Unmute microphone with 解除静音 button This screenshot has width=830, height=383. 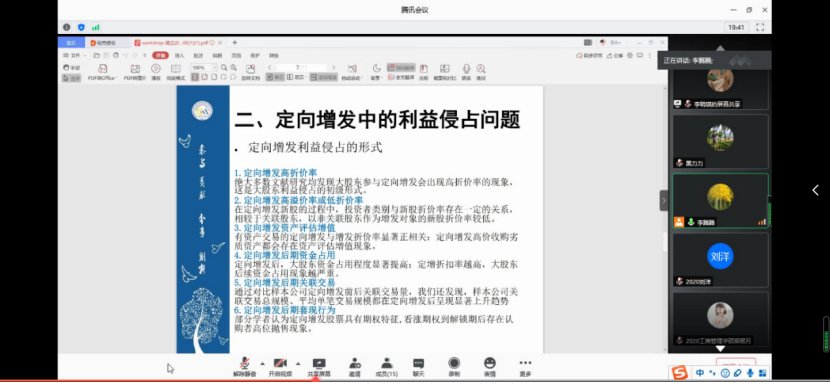[244, 367]
